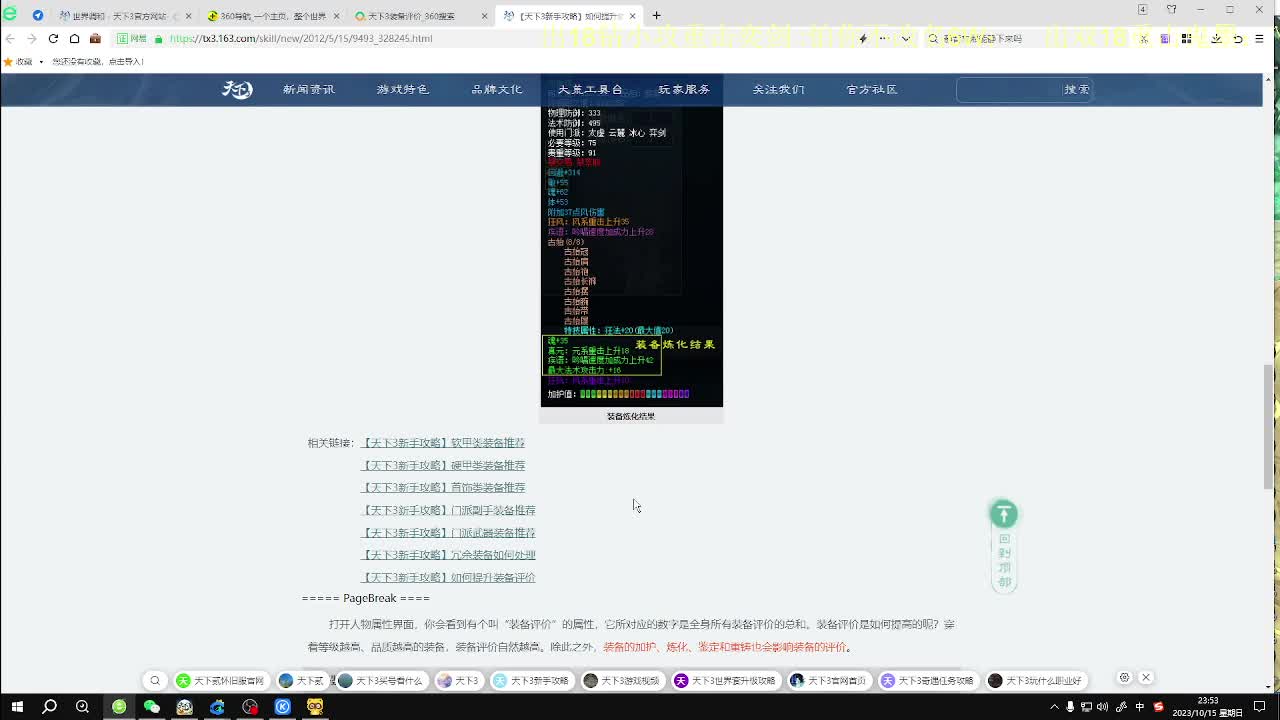This screenshot has height=720, width=1280.
Task: Open WeChat from the Windows taskbar
Action: pos(150,707)
